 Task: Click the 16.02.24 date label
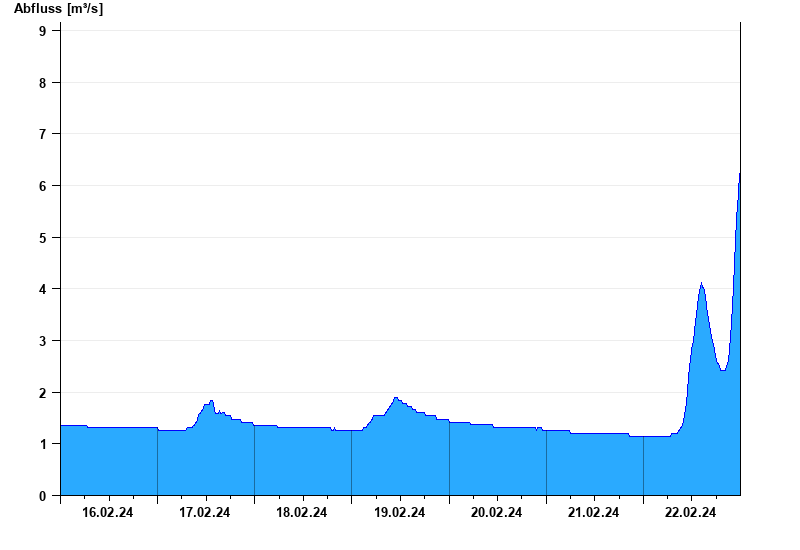tap(108, 512)
